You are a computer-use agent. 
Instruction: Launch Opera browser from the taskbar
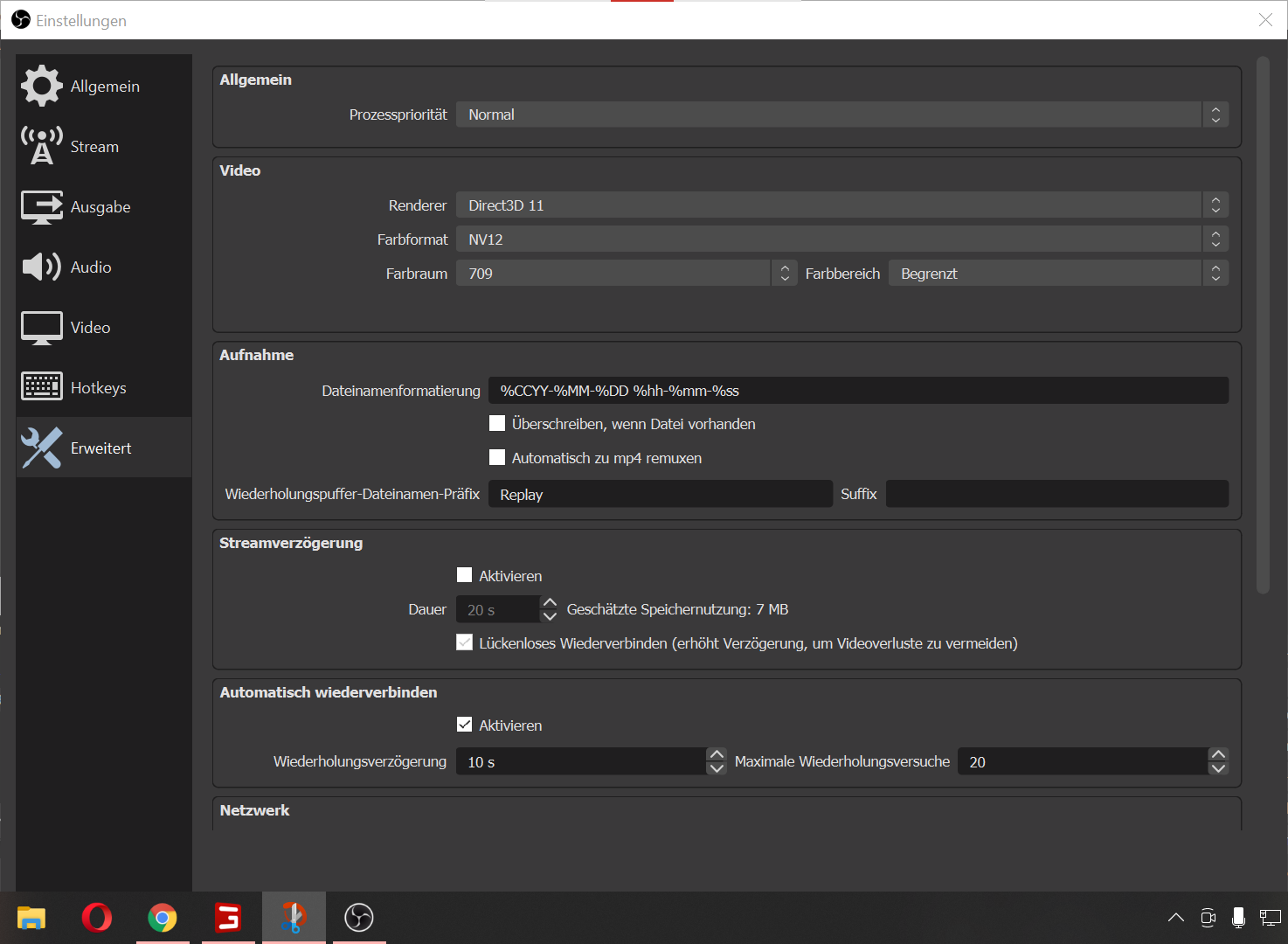click(x=96, y=917)
